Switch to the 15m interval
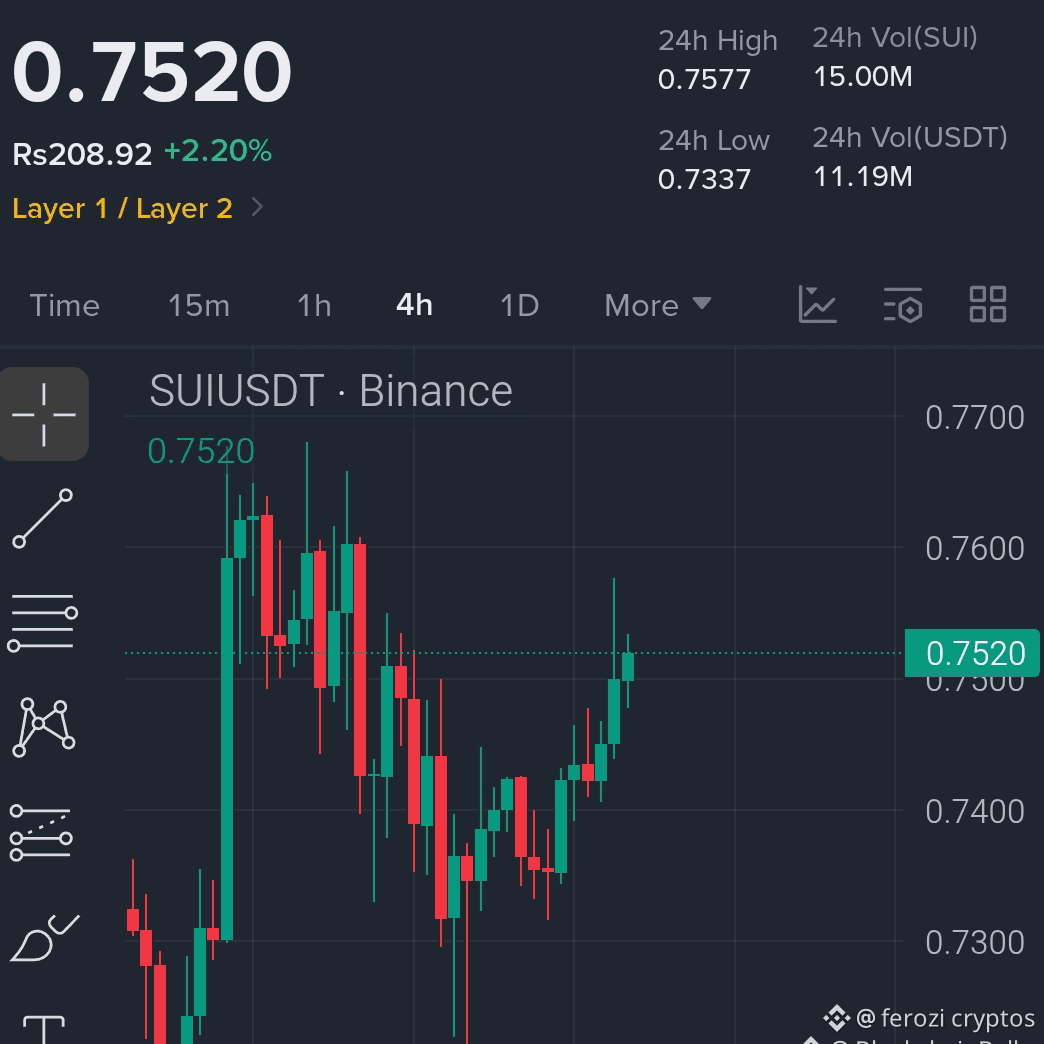 click(198, 306)
